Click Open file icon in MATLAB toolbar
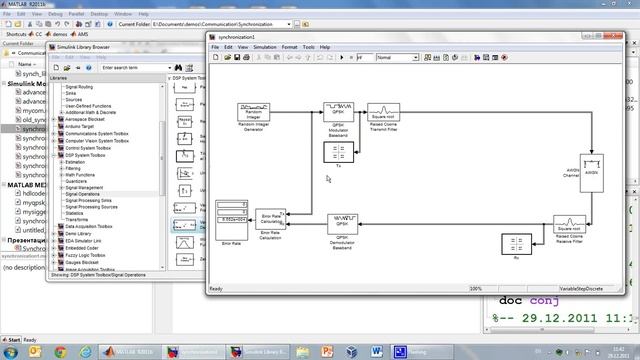This screenshot has height=360, width=640. coord(18,24)
